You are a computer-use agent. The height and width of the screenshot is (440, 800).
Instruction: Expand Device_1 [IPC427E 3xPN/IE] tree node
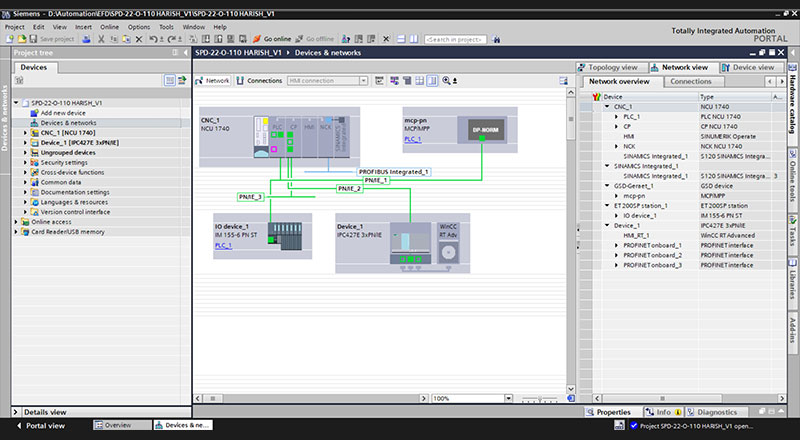pos(25,142)
